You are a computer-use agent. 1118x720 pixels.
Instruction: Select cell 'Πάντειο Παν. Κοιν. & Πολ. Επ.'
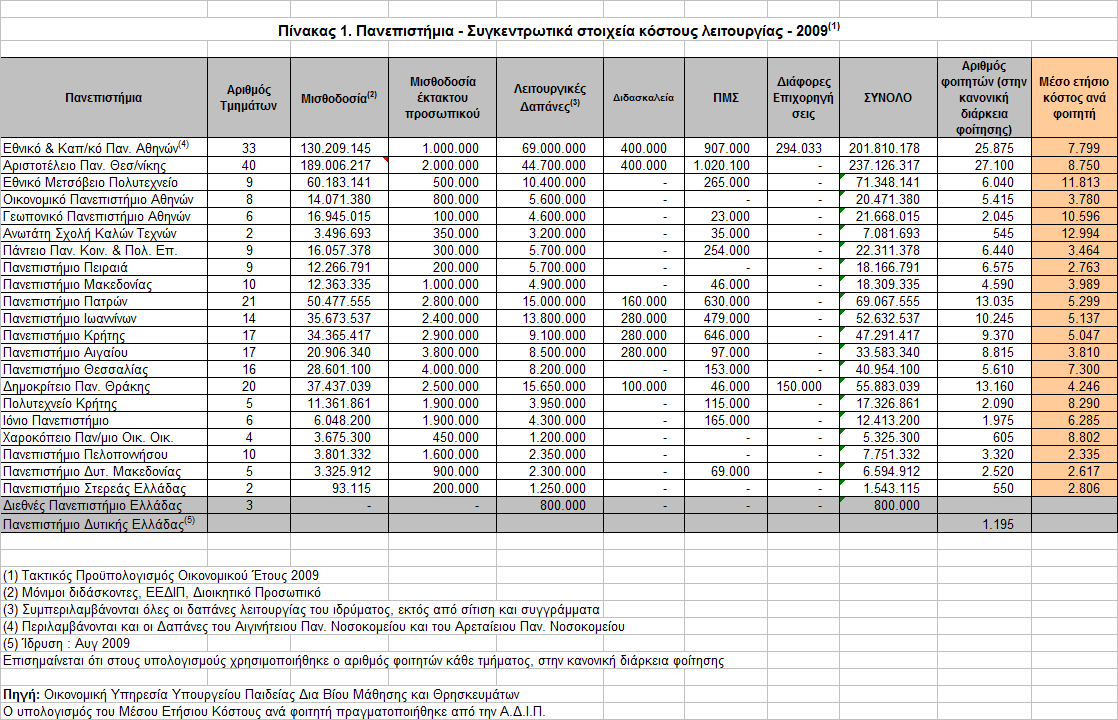pyautogui.click(x=103, y=251)
